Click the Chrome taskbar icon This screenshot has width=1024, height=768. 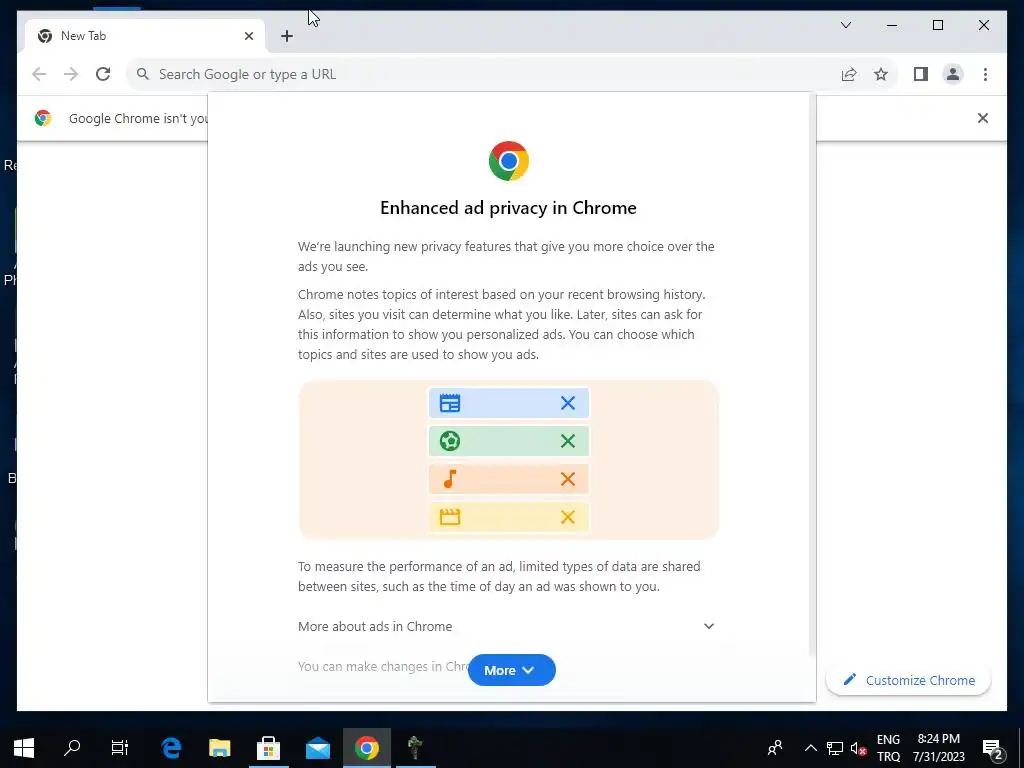[x=367, y=748]
